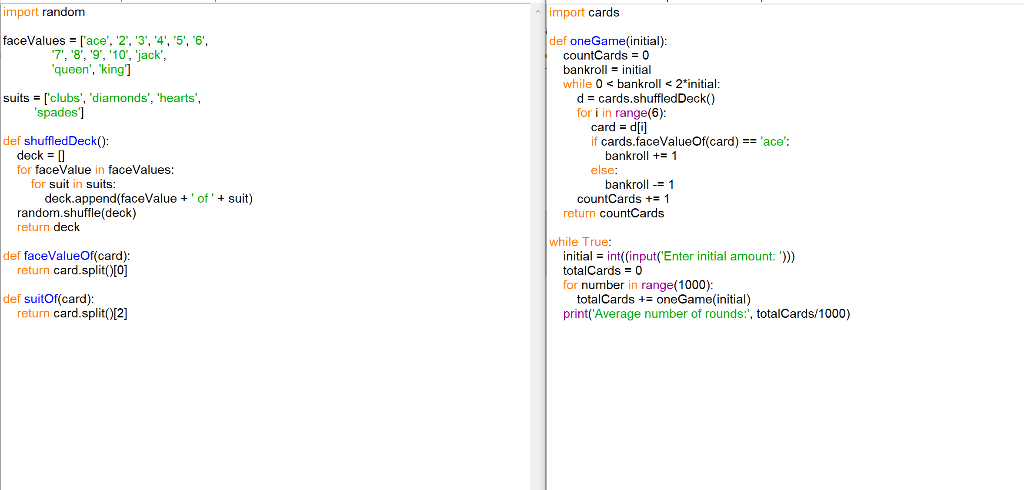Viewport: 1024px width, 490px height.
Task: Click the 'bankroll = initial' line
Action: coord(607,70)
